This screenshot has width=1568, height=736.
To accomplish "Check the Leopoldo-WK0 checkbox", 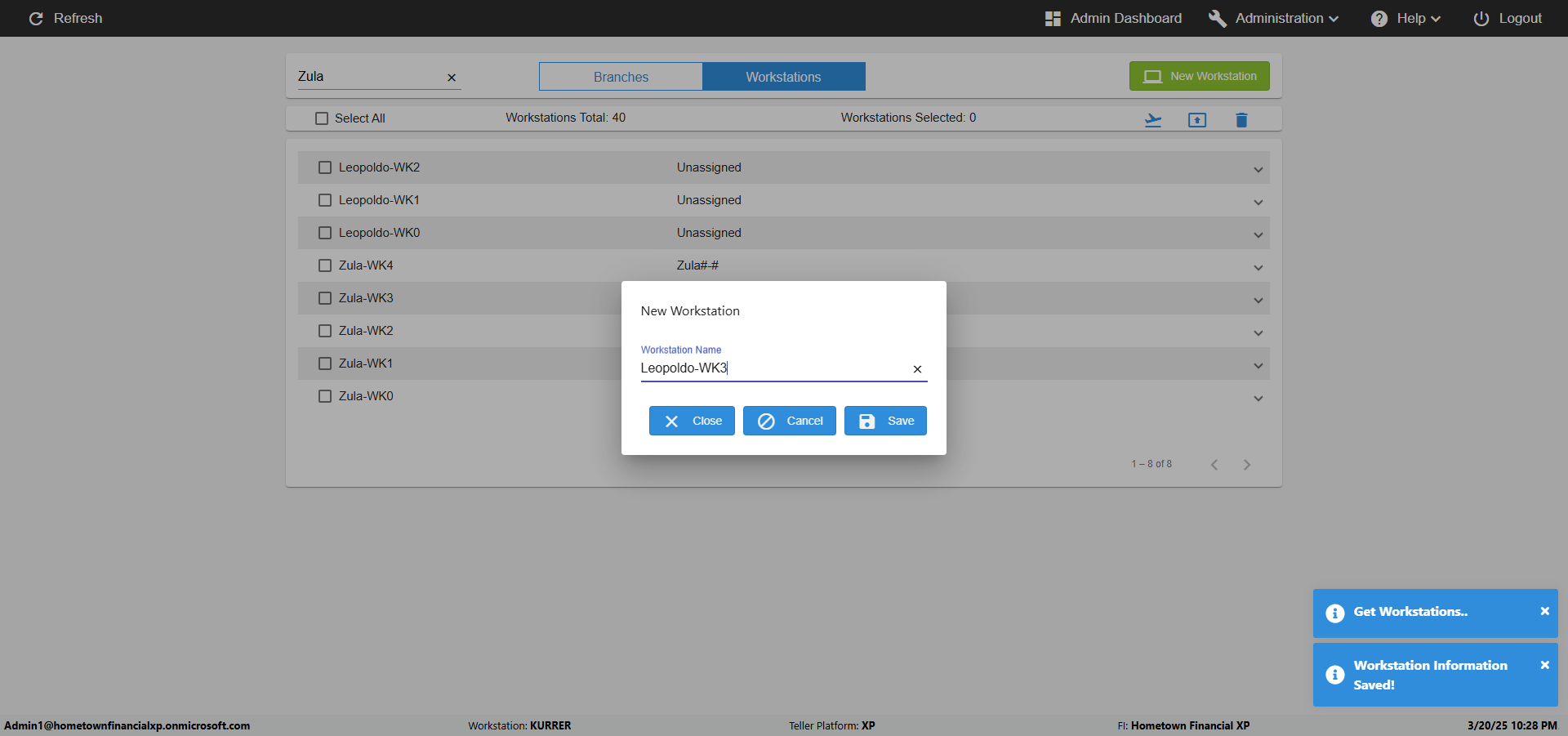I will (x=325, y=233).
